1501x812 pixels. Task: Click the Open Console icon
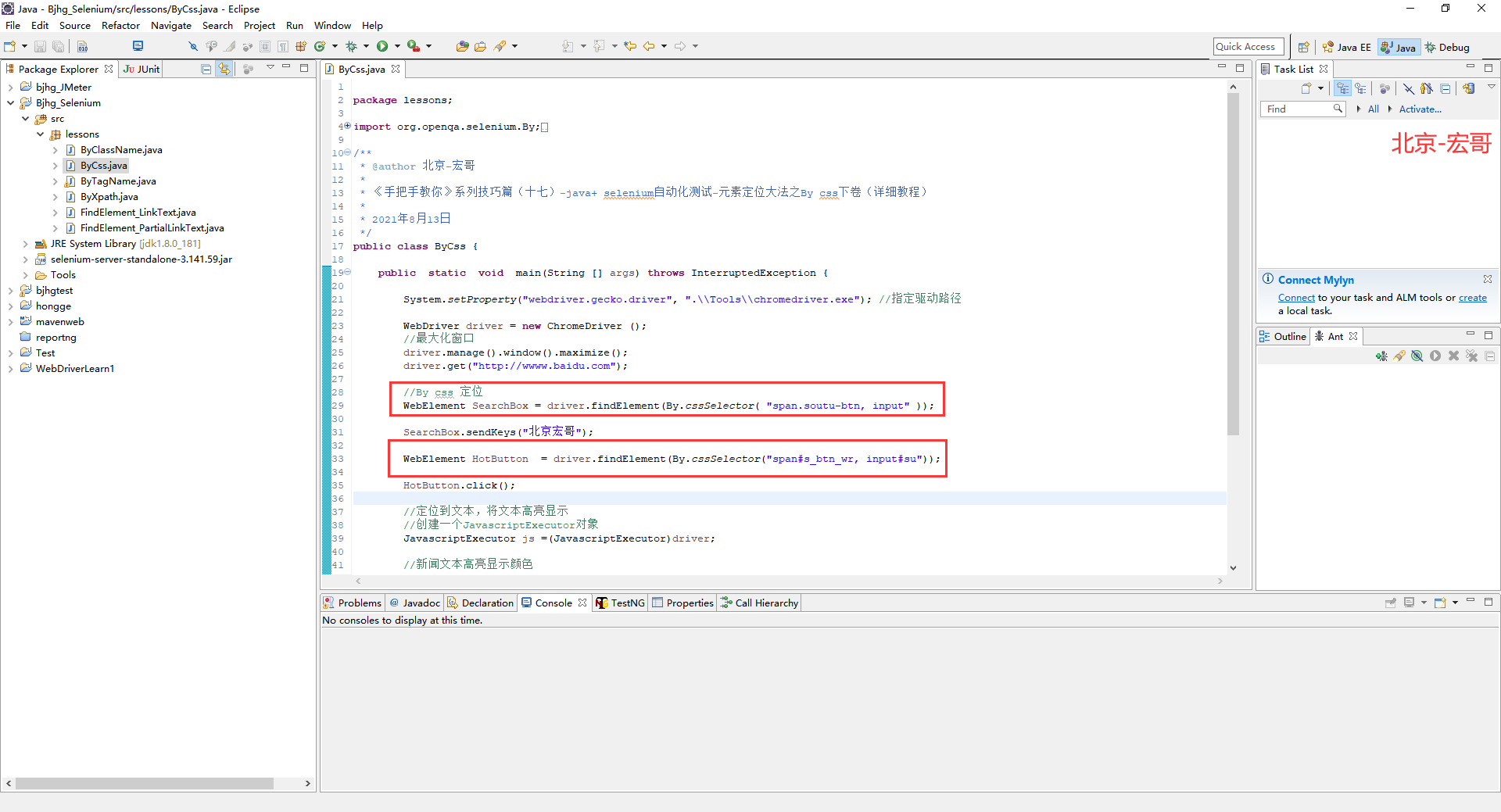(1440, 603)
